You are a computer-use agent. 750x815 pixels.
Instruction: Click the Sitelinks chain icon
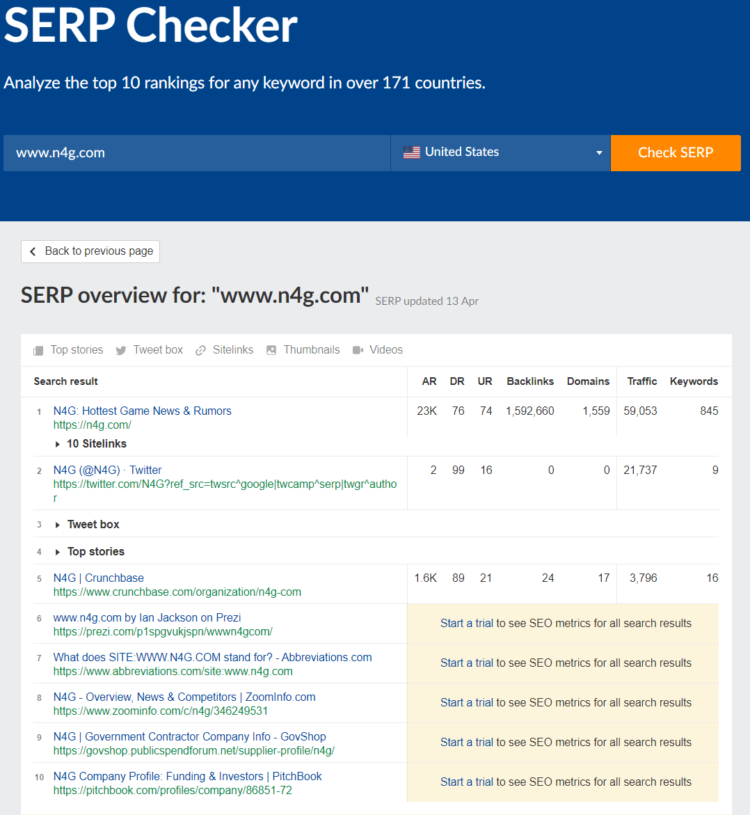point(201,350)
